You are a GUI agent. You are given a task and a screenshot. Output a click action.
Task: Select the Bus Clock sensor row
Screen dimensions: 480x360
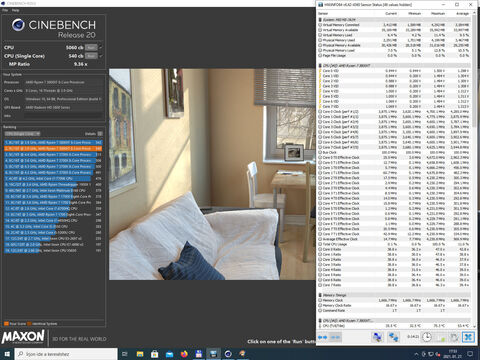(x=395, y=152)
